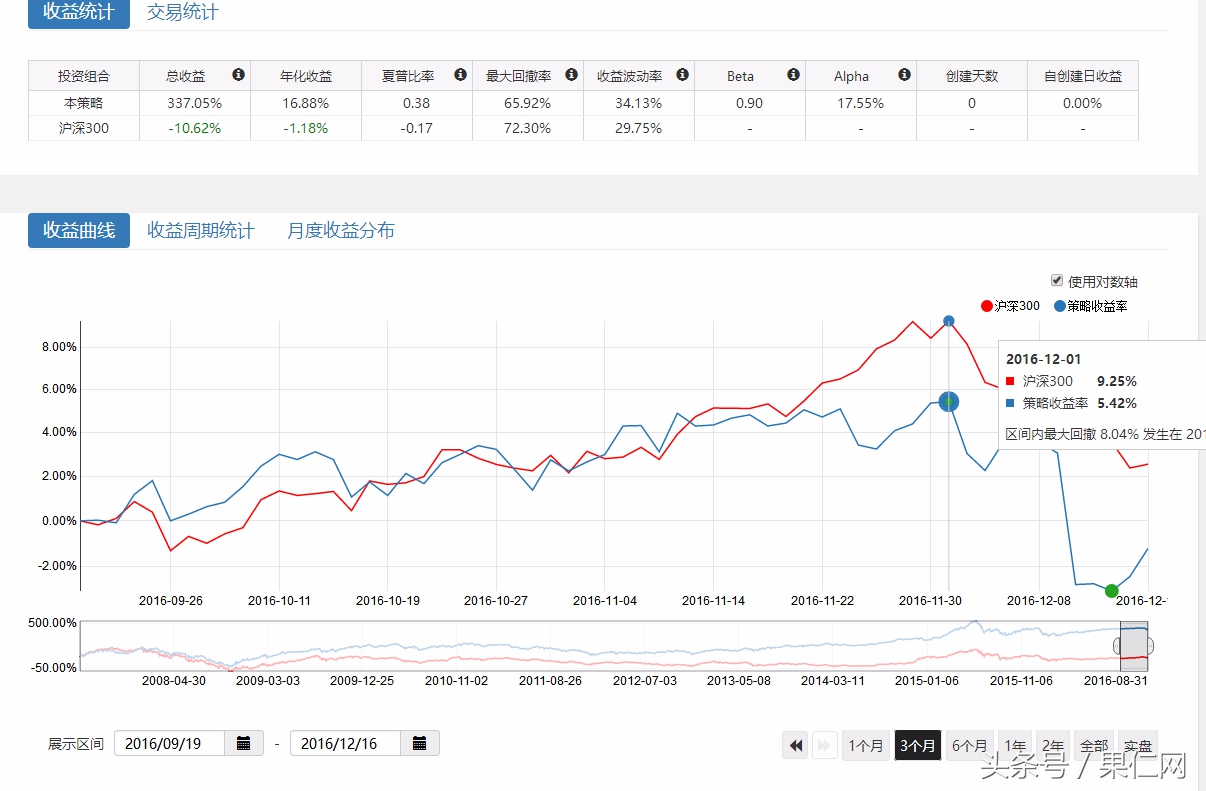Toggle the 策略收益率 legend series
This screenshot has width=1206, height=791.
pos(1090,306)
